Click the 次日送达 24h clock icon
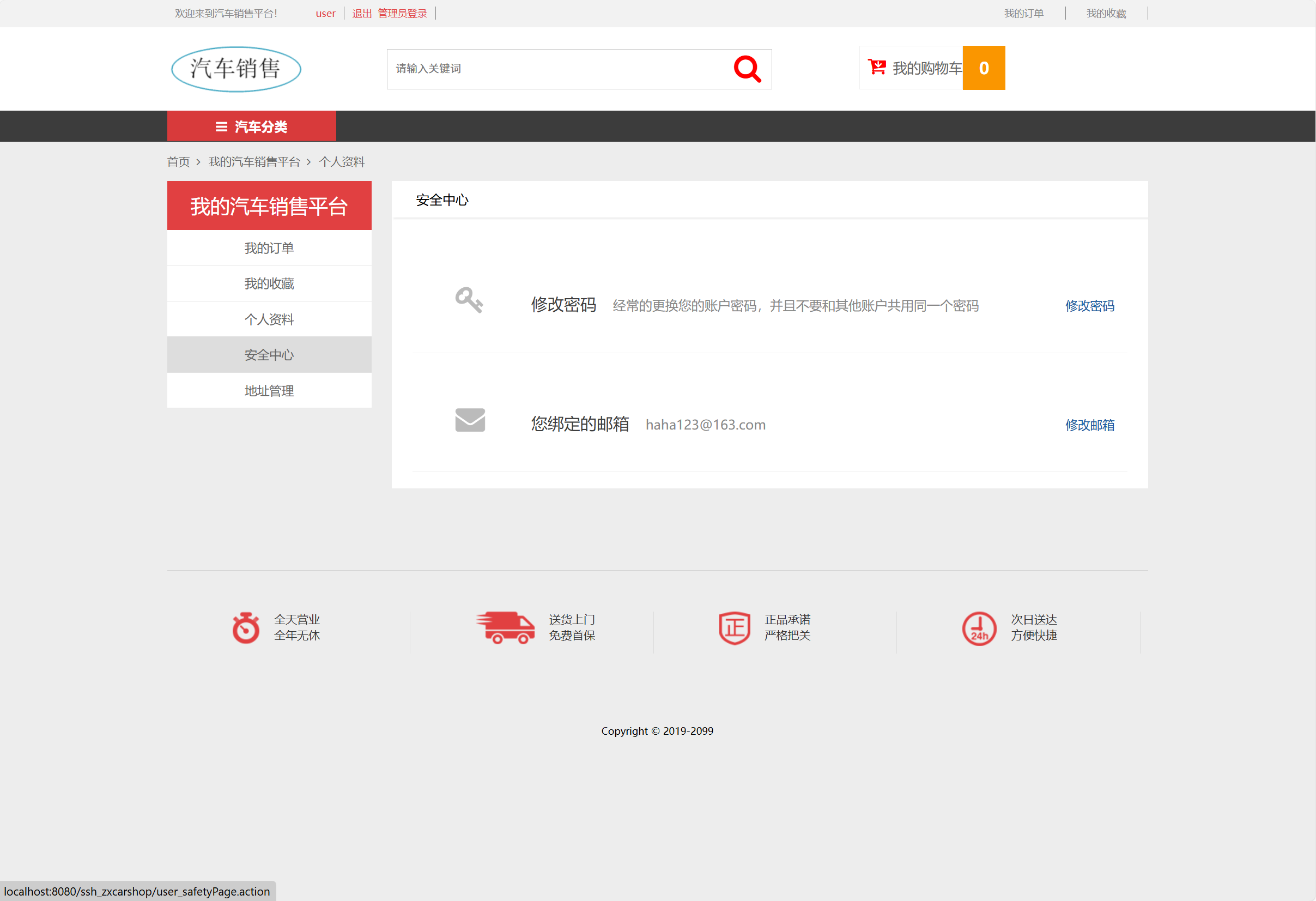The height and width of the screenshot is (901, 1316). [x=979, y=627]
